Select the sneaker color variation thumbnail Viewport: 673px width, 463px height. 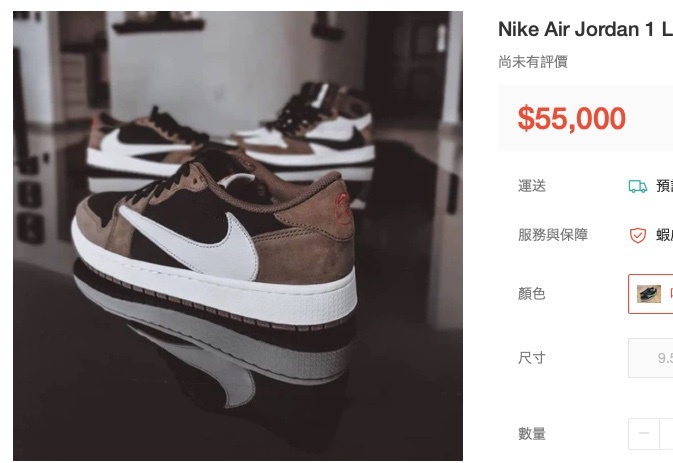tap(649, 294)
